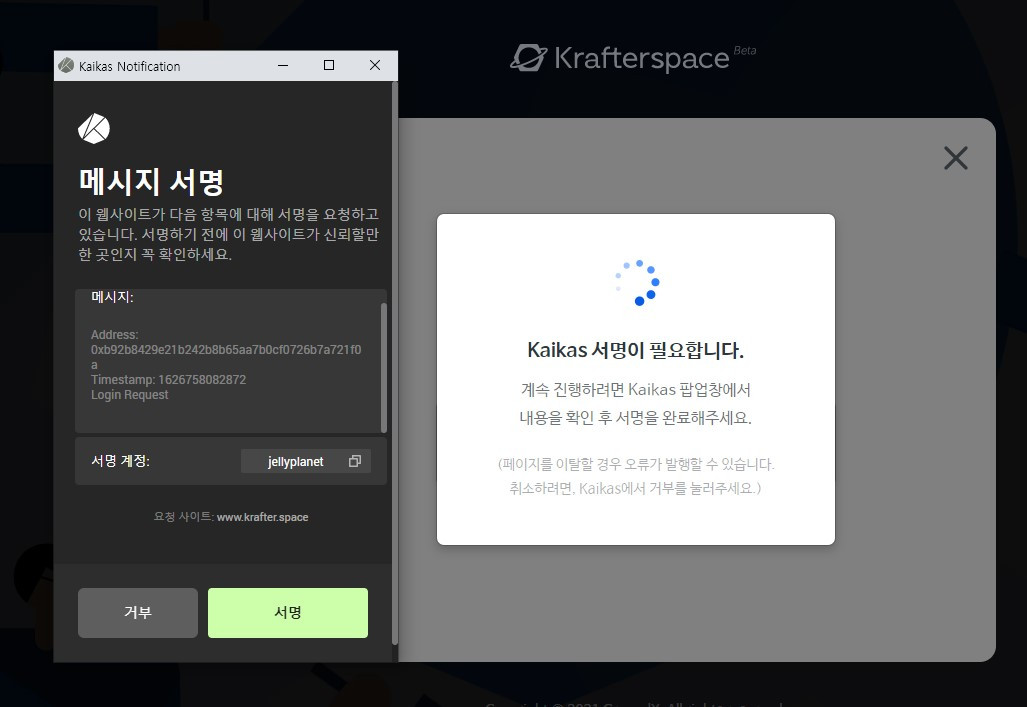1027x707 pixels.
Task: Minimize the Kaikas Notification window
Action: click(283, 66)
